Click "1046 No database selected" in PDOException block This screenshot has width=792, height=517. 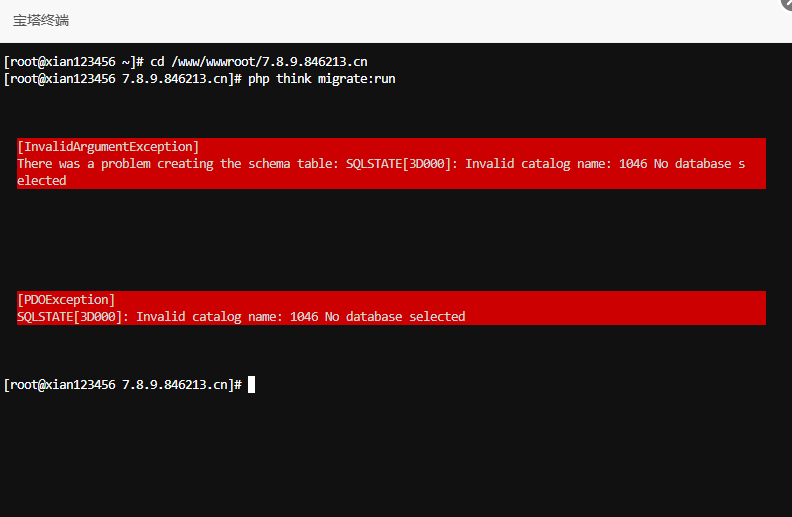[378, 317]
